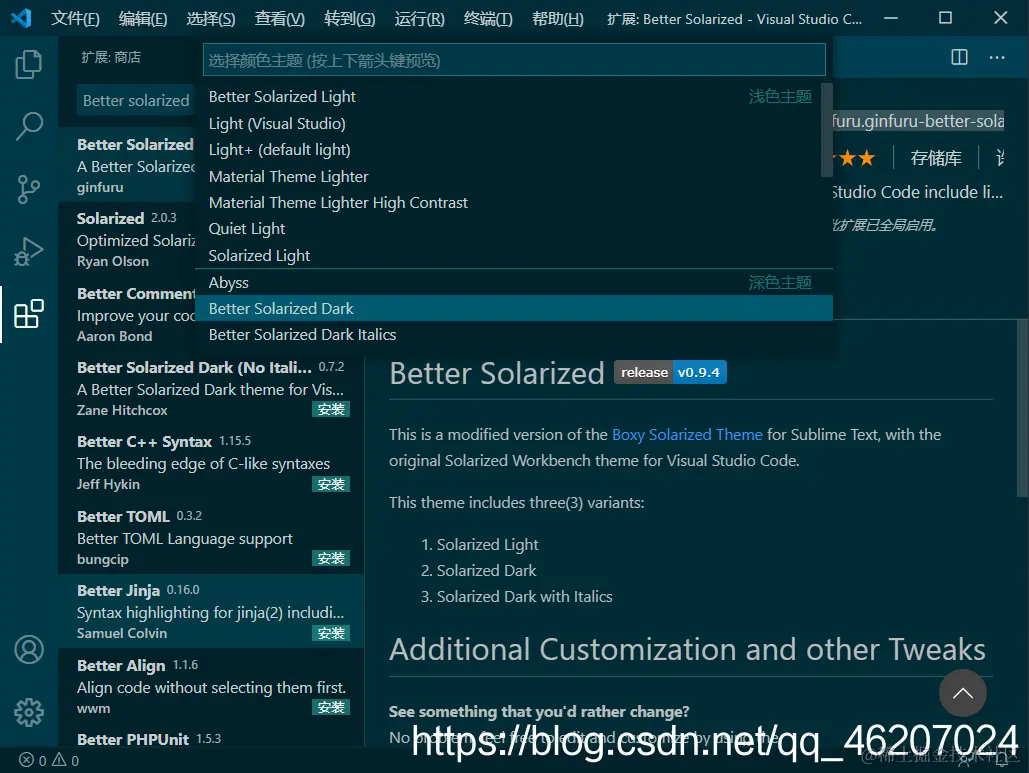Select Better Solarized Dark Italics theme

(x=514, y=335)
